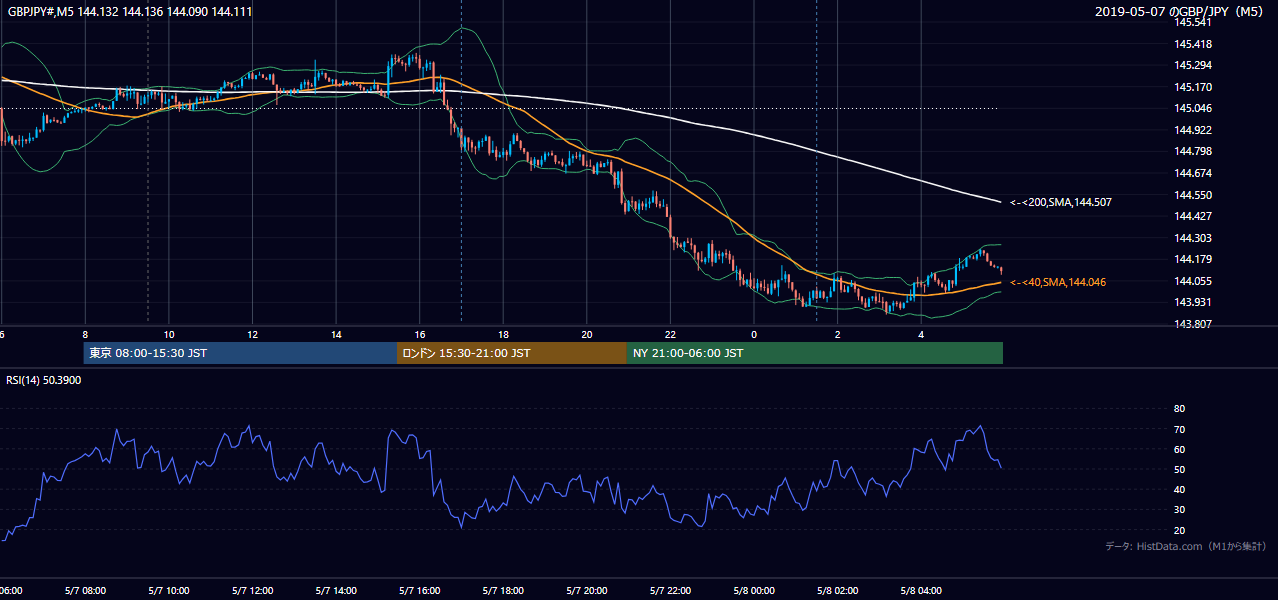Screen dimensions: 1278x600
Task: Click price axis value 144.427
Action: [x=1193, y=216]
